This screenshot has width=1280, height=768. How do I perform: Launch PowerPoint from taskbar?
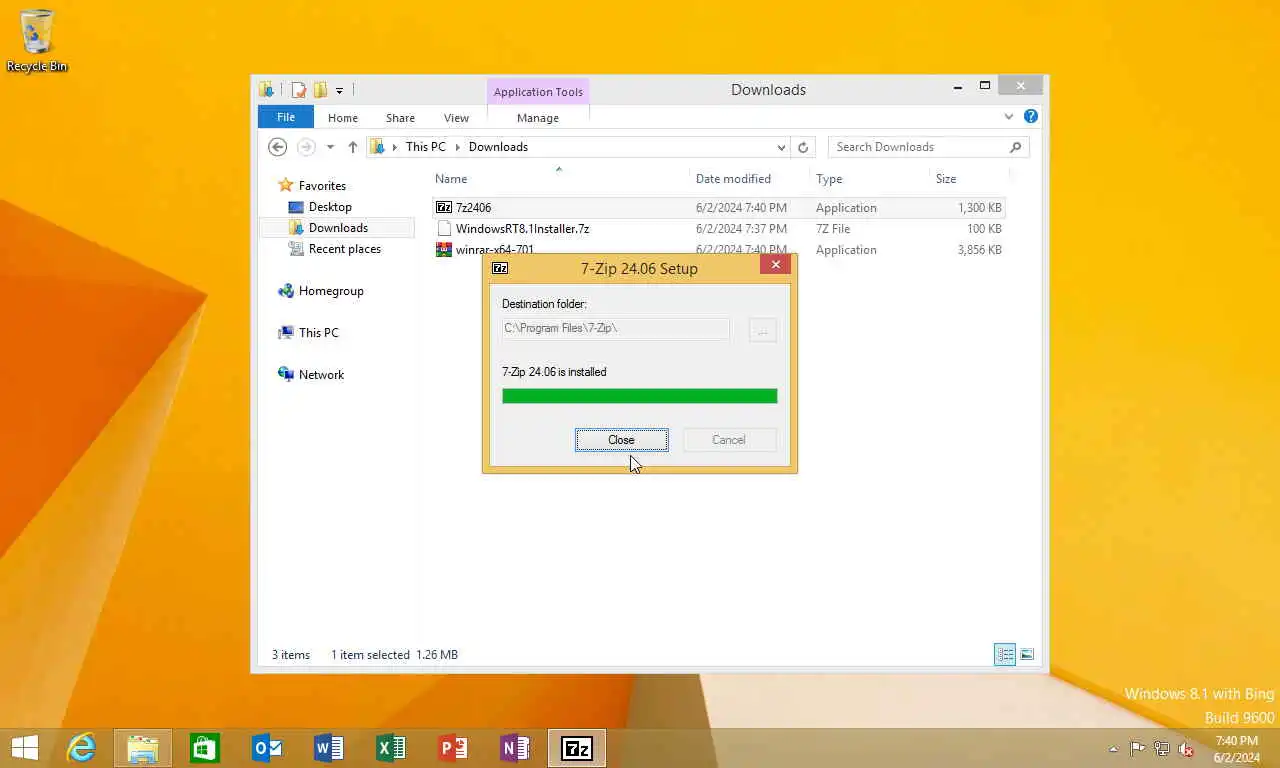click(453, 748)
